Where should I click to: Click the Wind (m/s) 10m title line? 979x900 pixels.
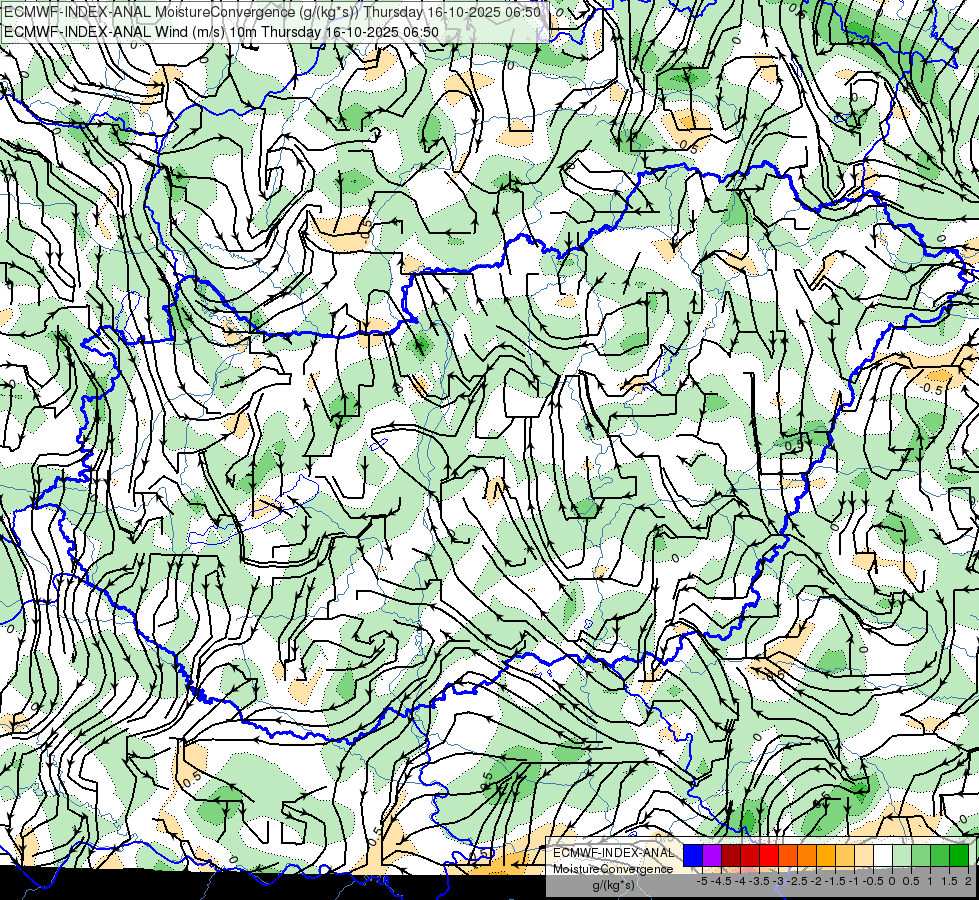[221, 32]
